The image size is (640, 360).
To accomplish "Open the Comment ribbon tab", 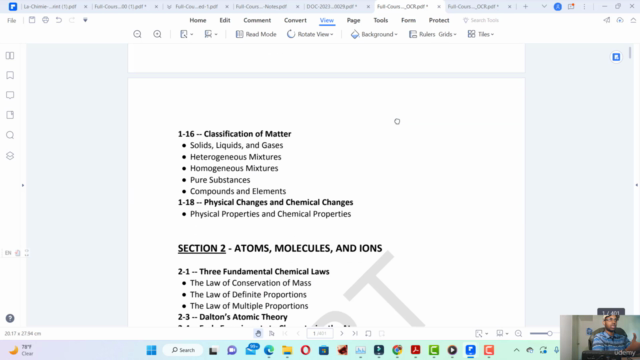I will tap(257, 20).
